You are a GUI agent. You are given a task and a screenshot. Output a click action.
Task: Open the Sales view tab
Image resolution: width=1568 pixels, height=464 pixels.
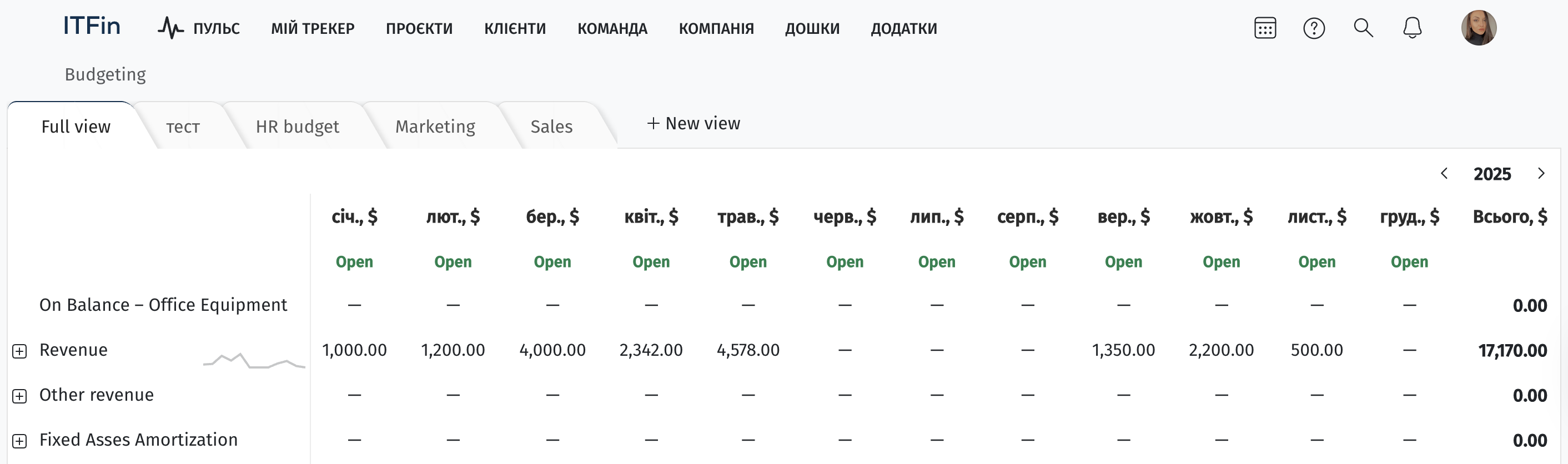pyautogui.click(x=551, y=127)
